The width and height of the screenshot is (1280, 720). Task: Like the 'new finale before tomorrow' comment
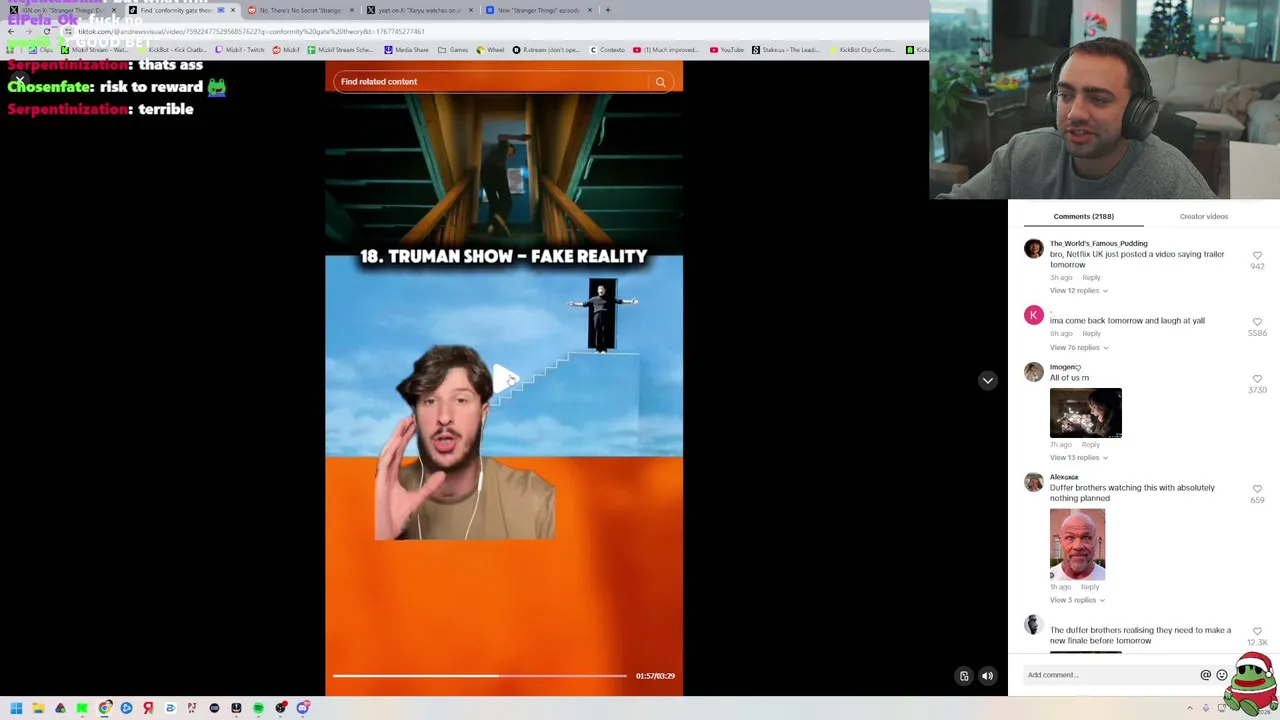click(1257, 632)
